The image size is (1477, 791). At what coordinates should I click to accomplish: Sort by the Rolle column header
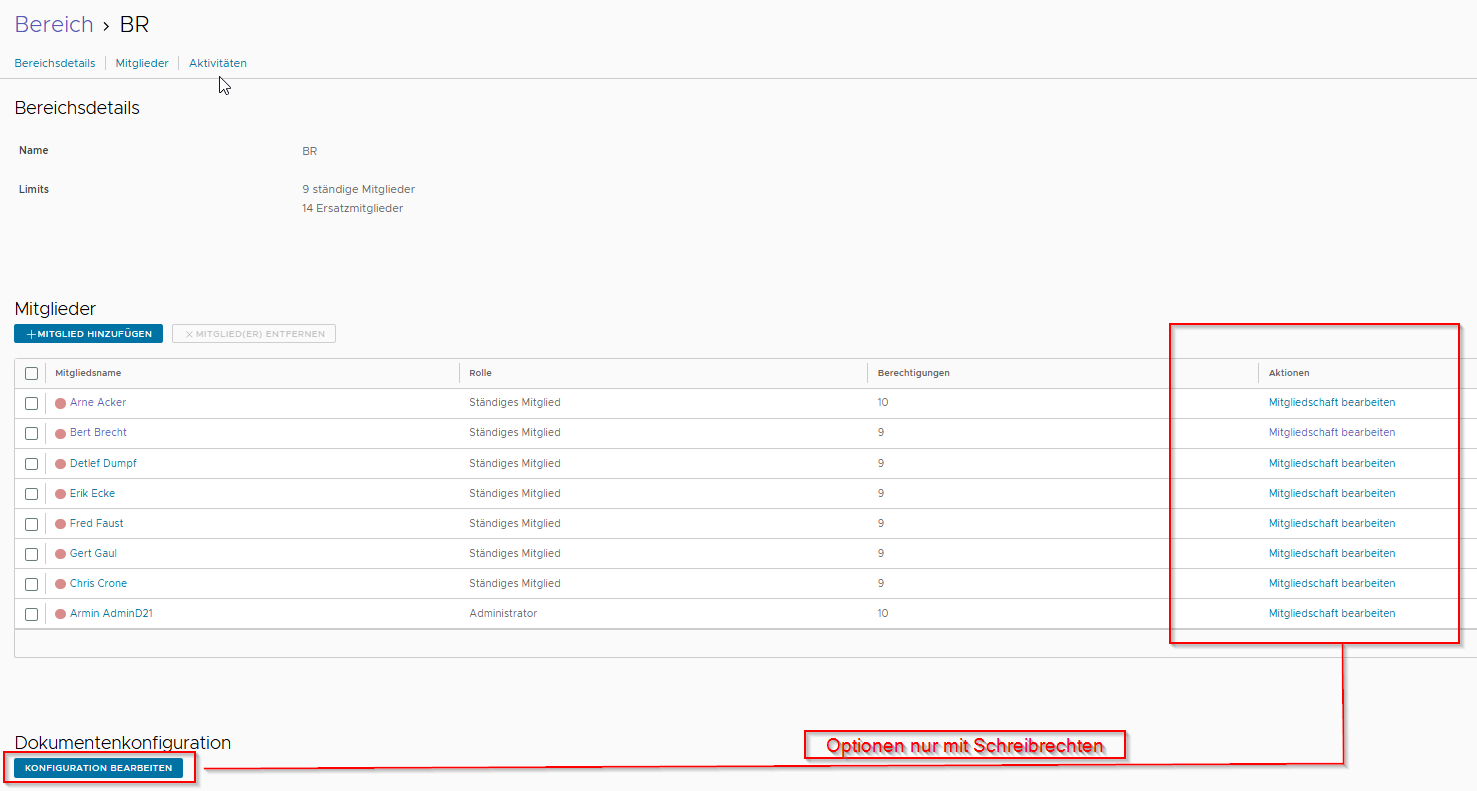pos(481,373)
